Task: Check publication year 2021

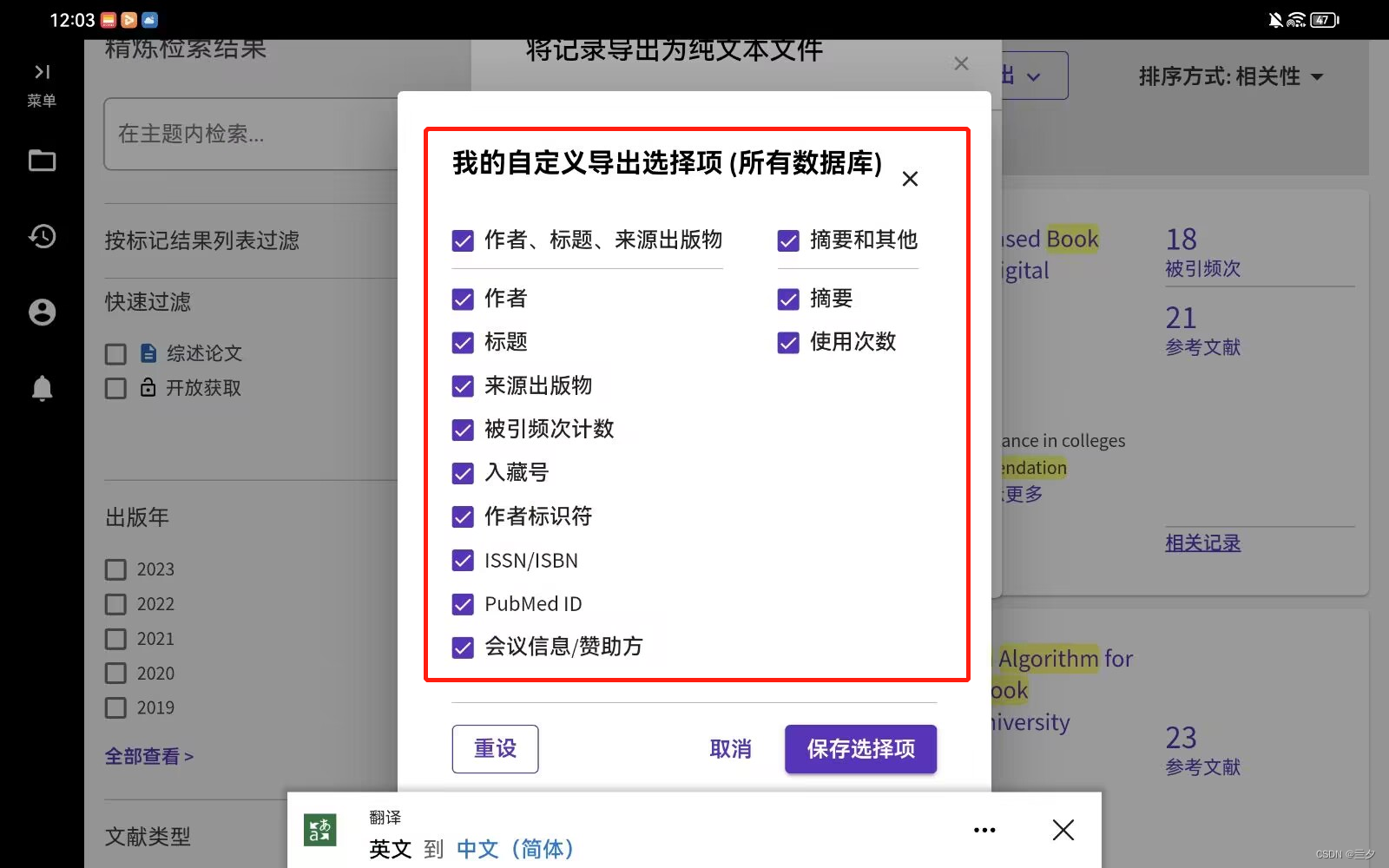Action: [115, 639]
